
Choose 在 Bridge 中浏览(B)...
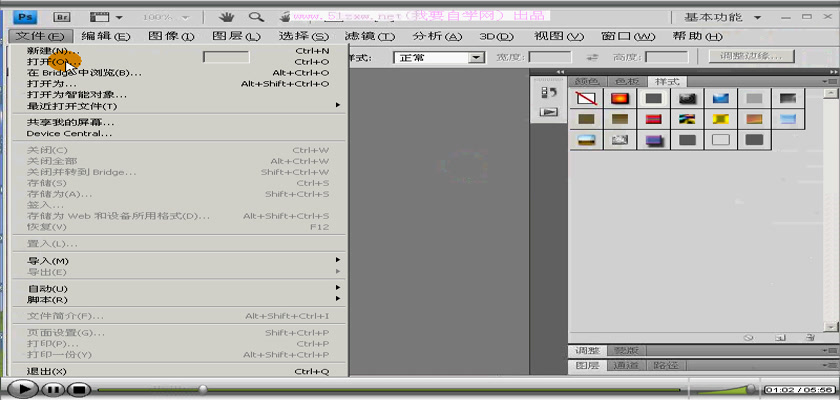click(x=180, y=73)
